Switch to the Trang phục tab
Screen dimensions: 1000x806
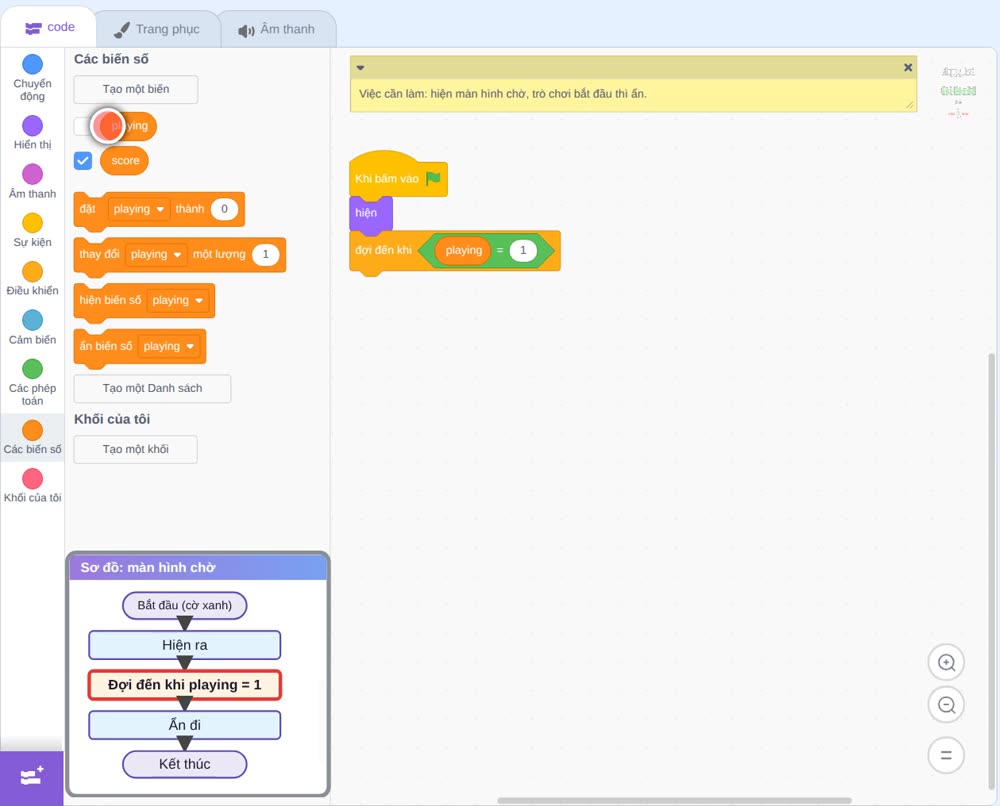click(157, 29)
